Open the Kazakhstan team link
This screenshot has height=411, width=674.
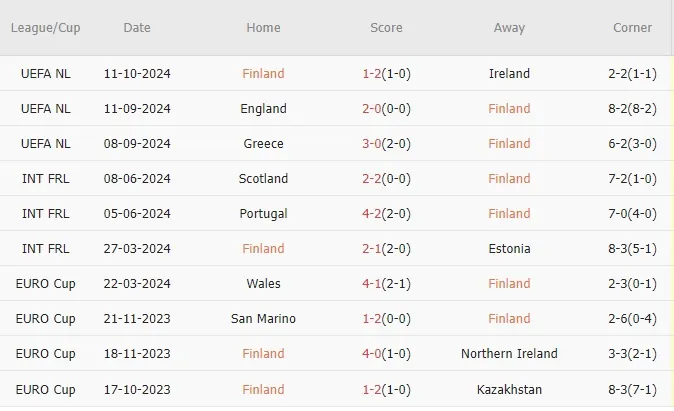pyautogui.click(x=509, y=389)
